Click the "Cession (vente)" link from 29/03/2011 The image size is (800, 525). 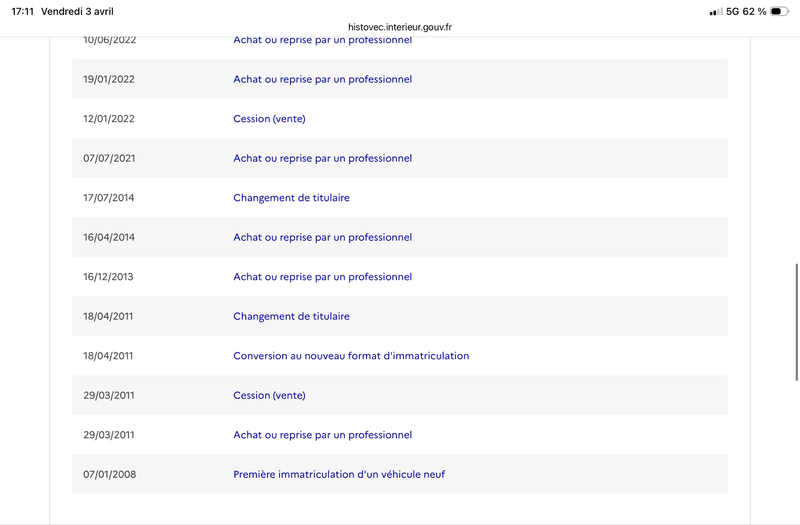pyautogui.click(x=269, y=395)
